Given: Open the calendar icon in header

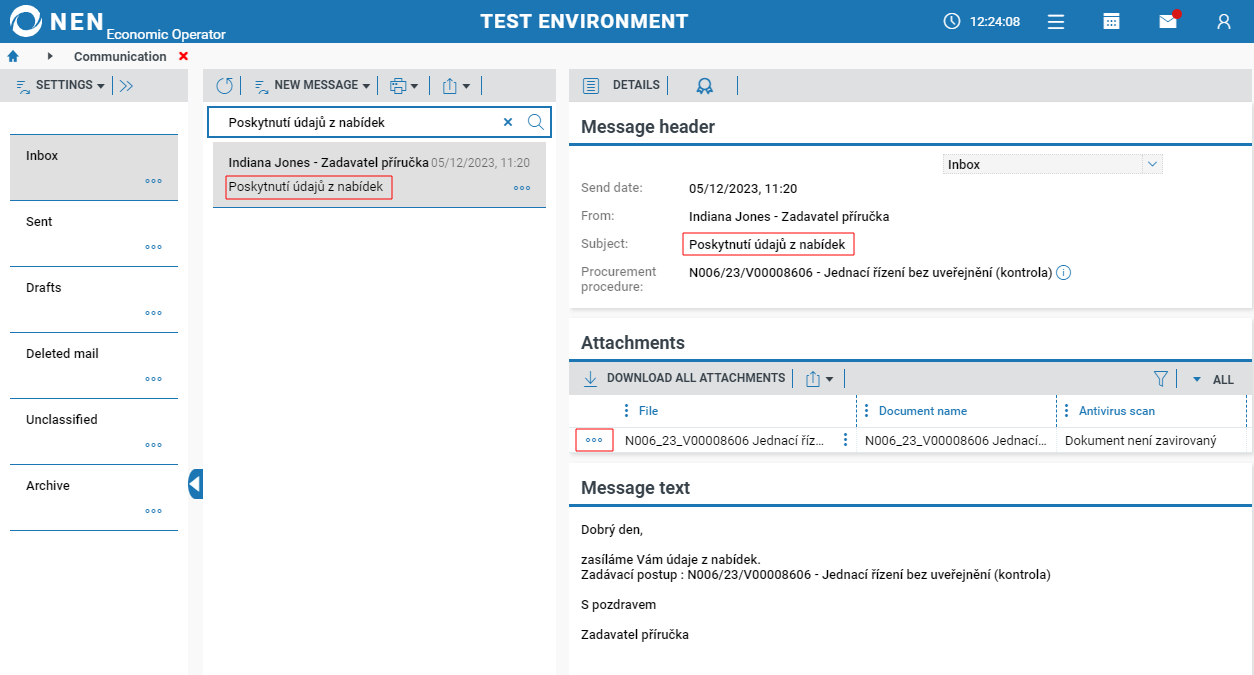Looking at the screenshot, I should [x=1111, y=21].
